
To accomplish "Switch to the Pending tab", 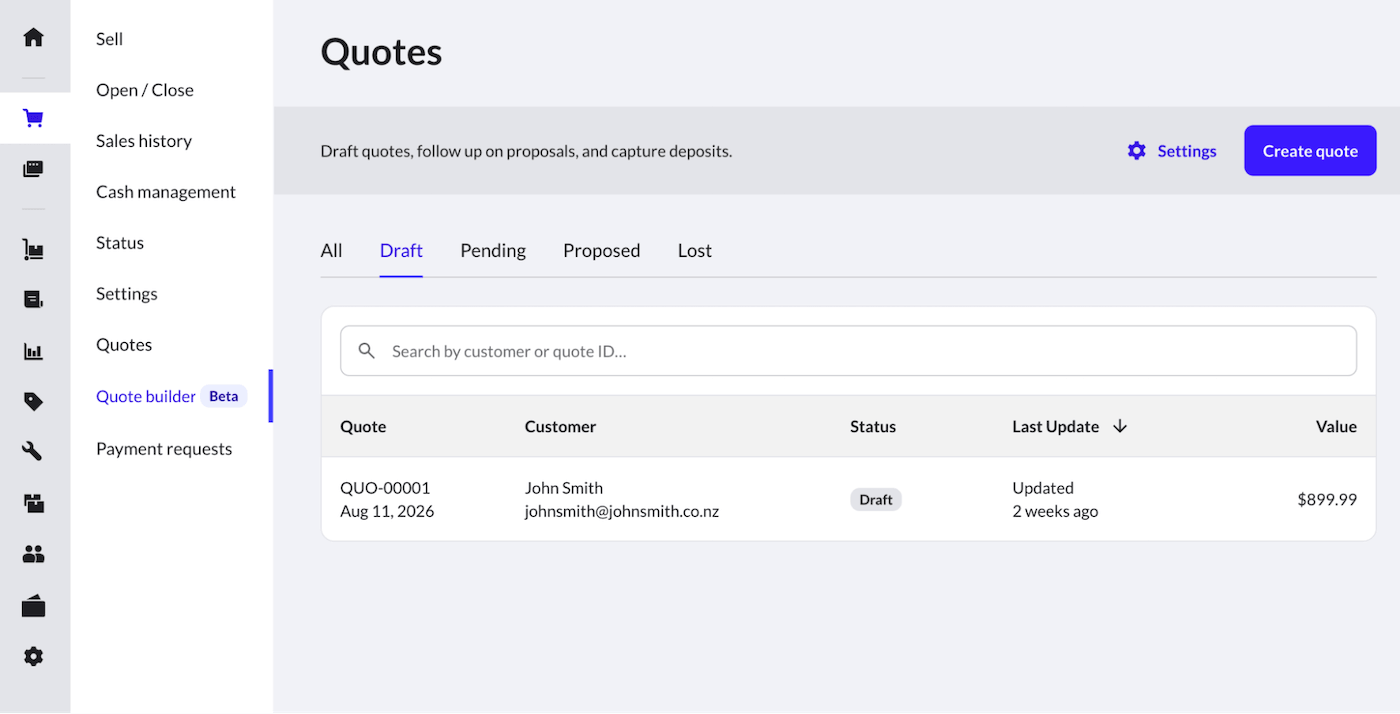I will pos(493,251).
